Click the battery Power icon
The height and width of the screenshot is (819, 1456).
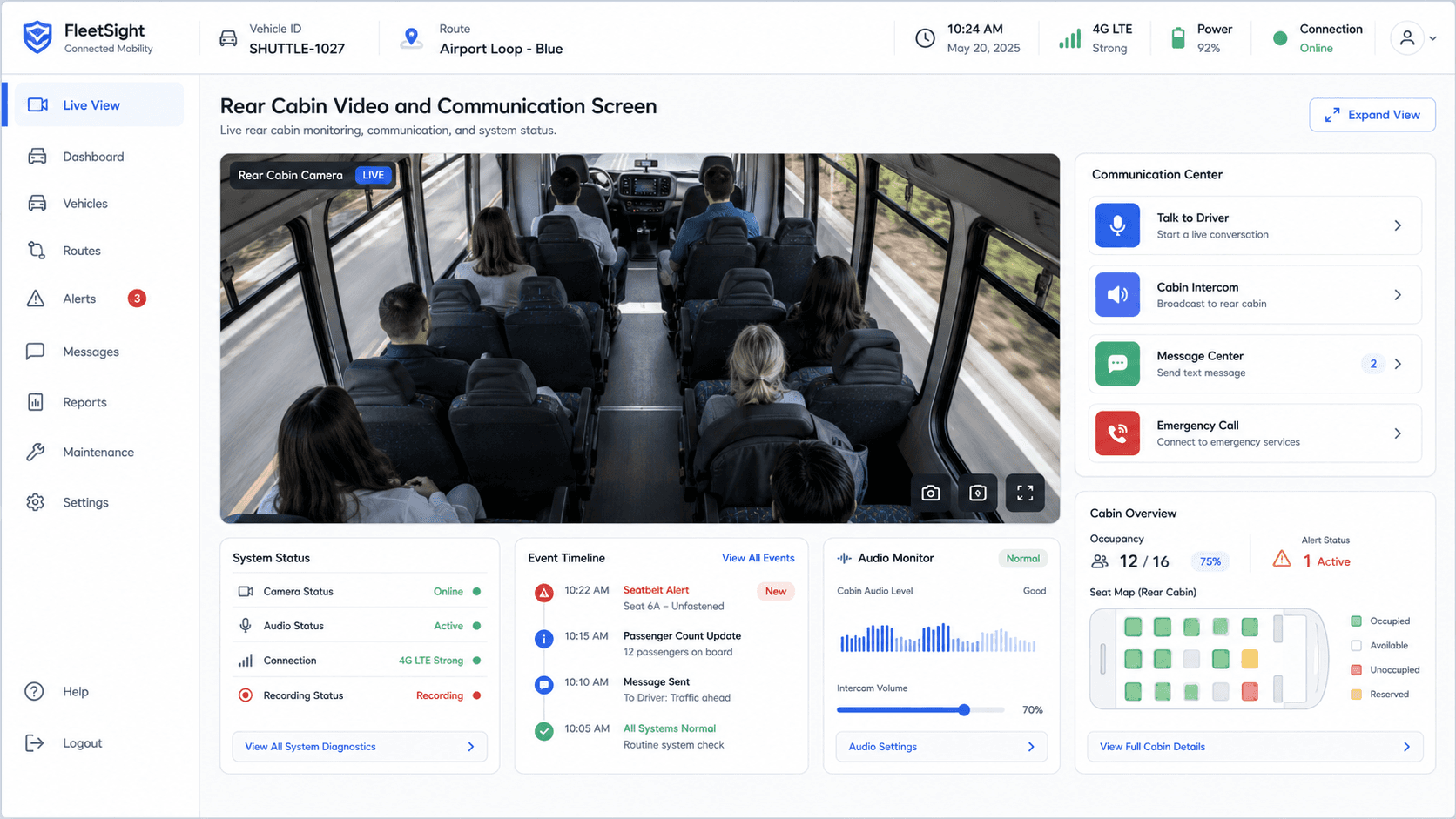[x=1178, y=38]
